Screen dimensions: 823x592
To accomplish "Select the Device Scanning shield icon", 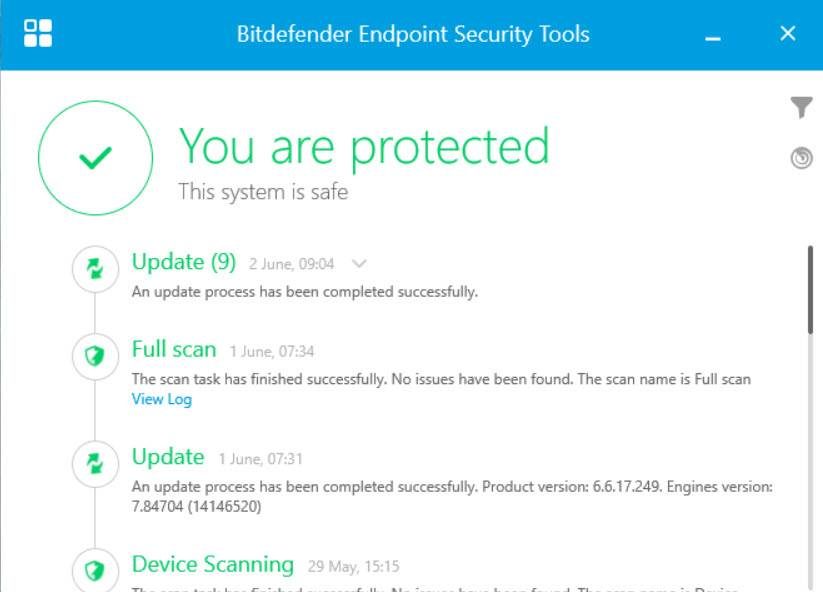I will (x=95, y=570).
